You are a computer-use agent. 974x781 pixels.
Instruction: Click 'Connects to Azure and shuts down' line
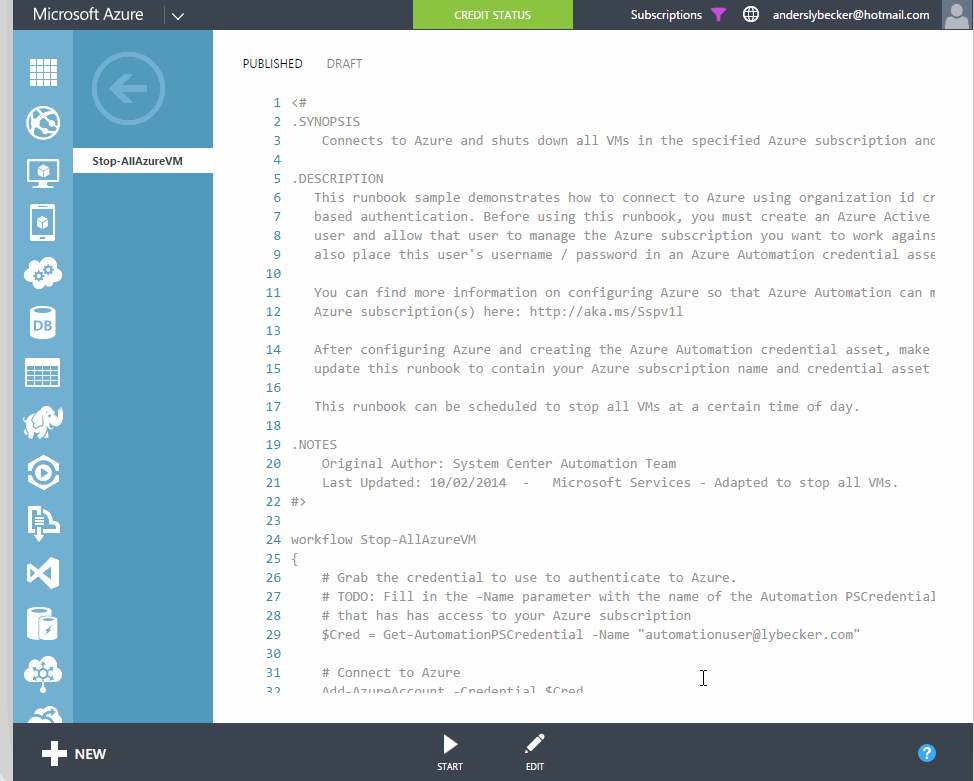pyautogui.click(x=629, y=141)
